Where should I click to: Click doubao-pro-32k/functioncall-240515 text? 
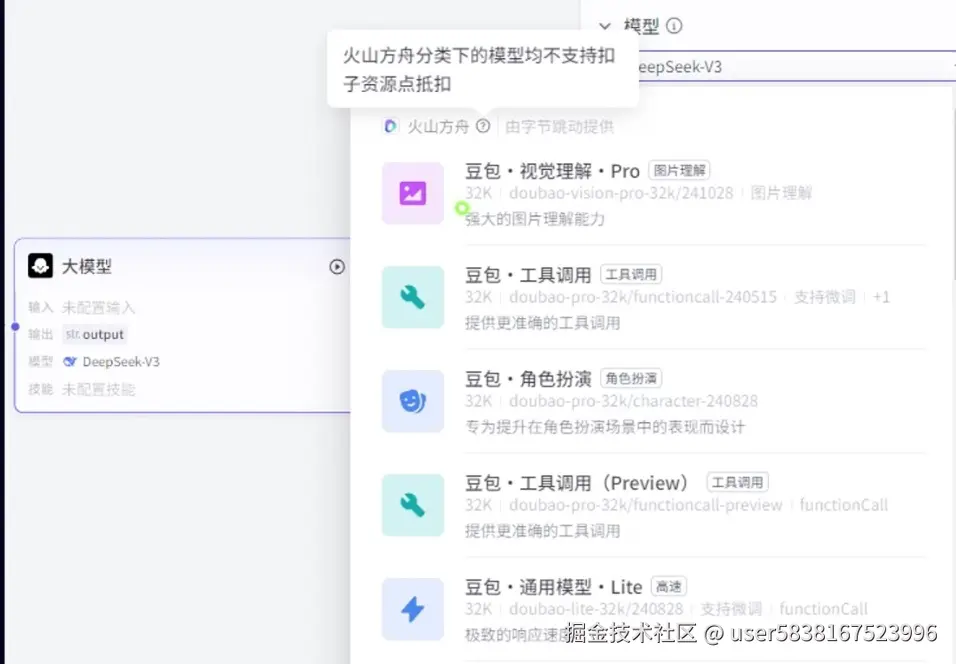click(x=643, y=297)
